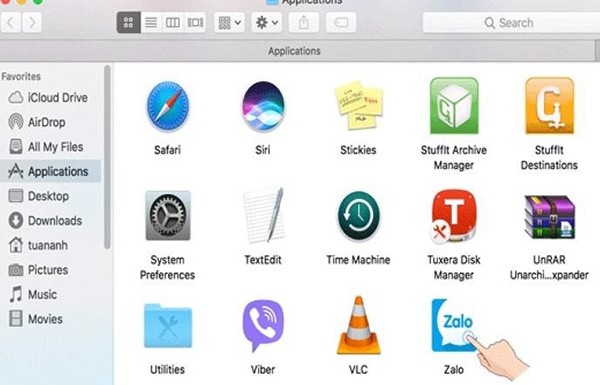Viewport: 600px width, 385px height.
Task: Click the Share toolbar button
Action: (304, 23)
